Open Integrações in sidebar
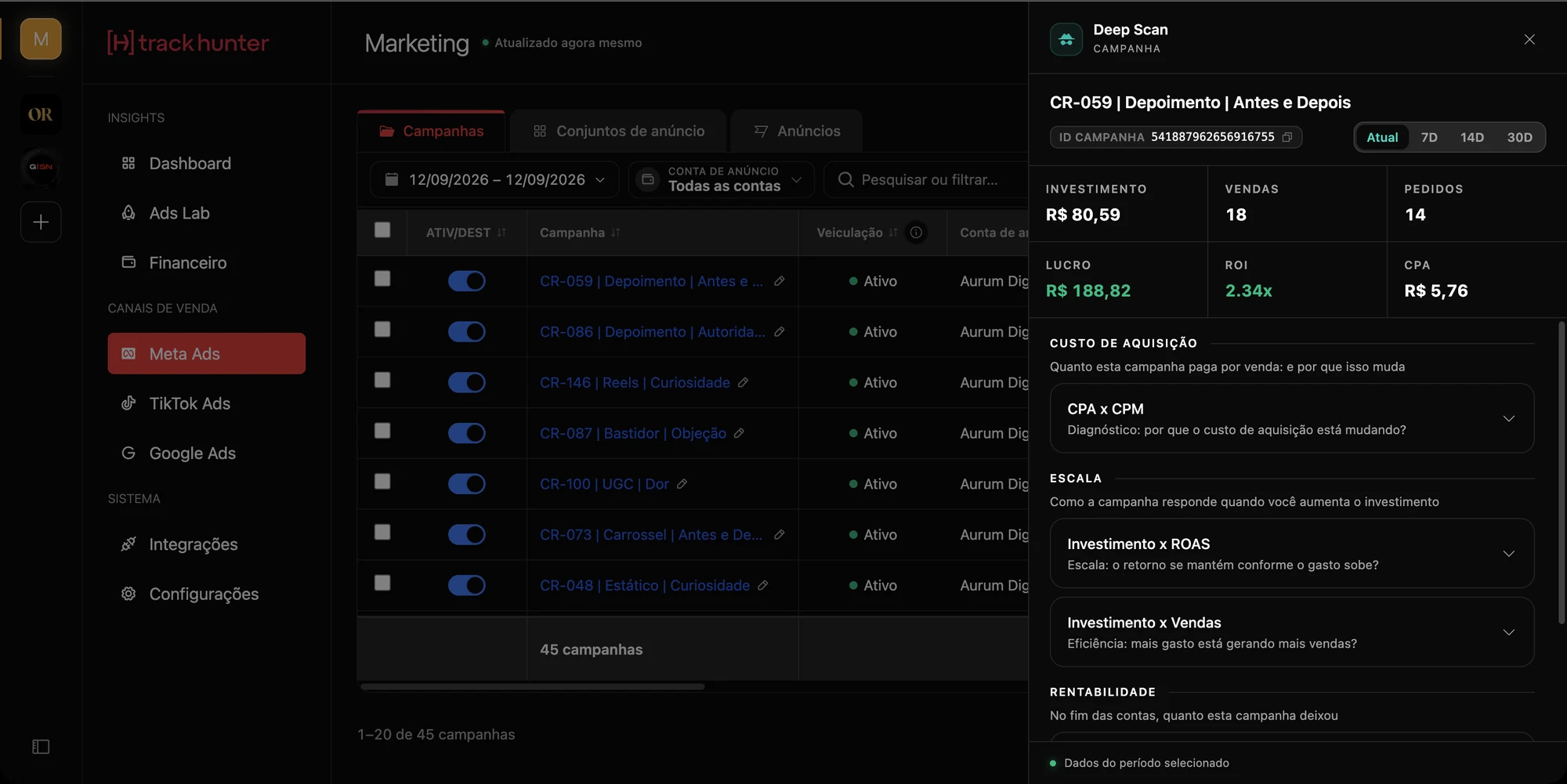The image size is (1567, 784). pos(206,544)
